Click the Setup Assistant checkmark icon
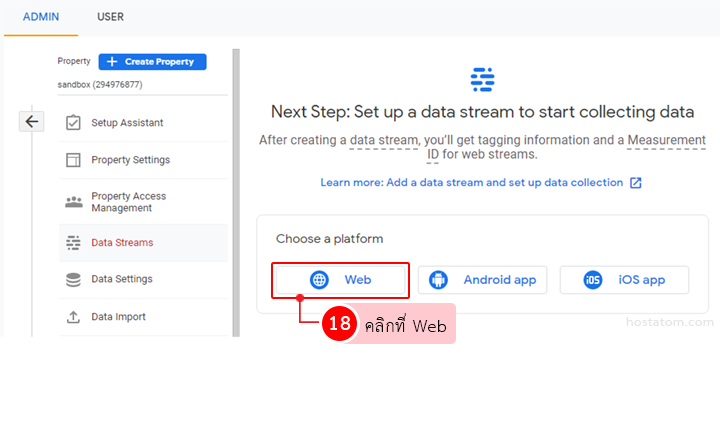The image size is (720, 428). [x=73, y=123]
